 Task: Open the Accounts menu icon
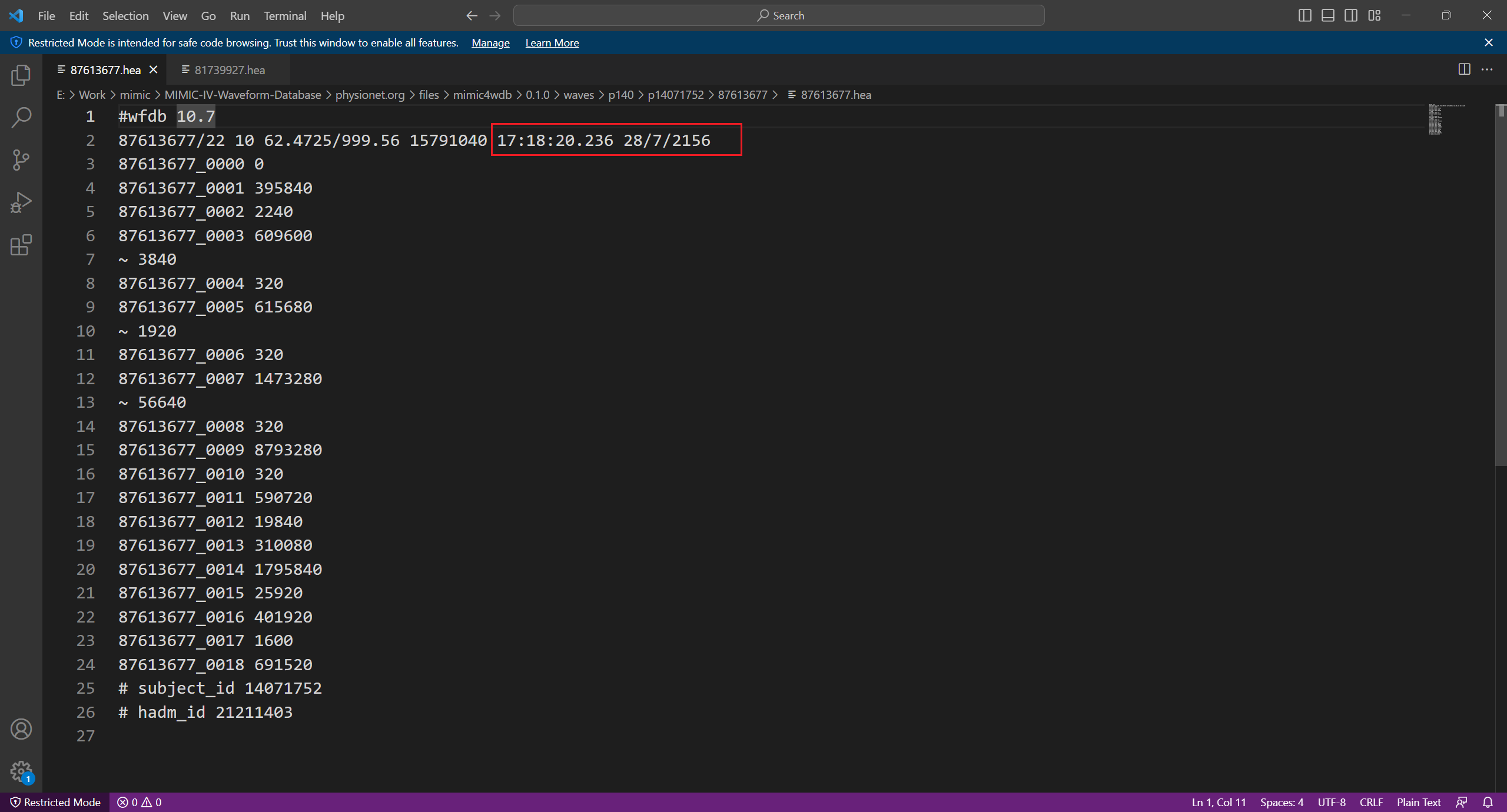pos(21,730)
